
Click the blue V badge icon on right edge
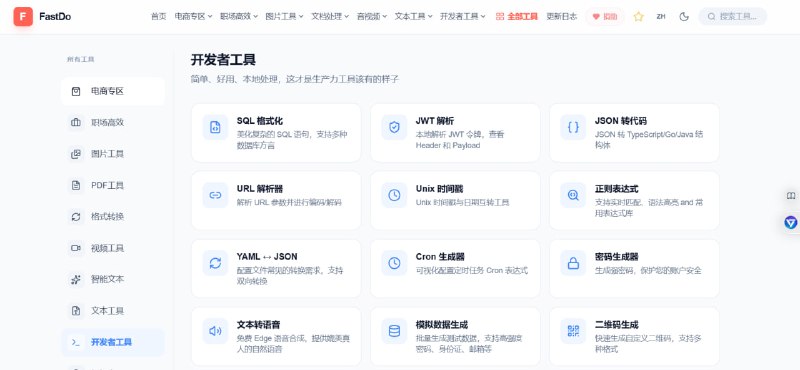point(791,222)
